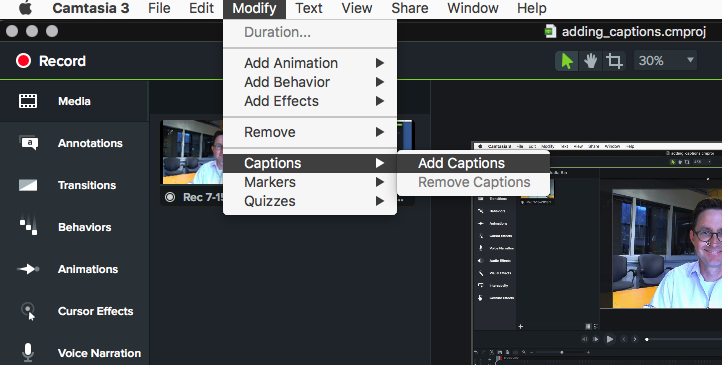Choose Add Captions from the submenu
Screen dimensions: 722x365
coord(473,163)
